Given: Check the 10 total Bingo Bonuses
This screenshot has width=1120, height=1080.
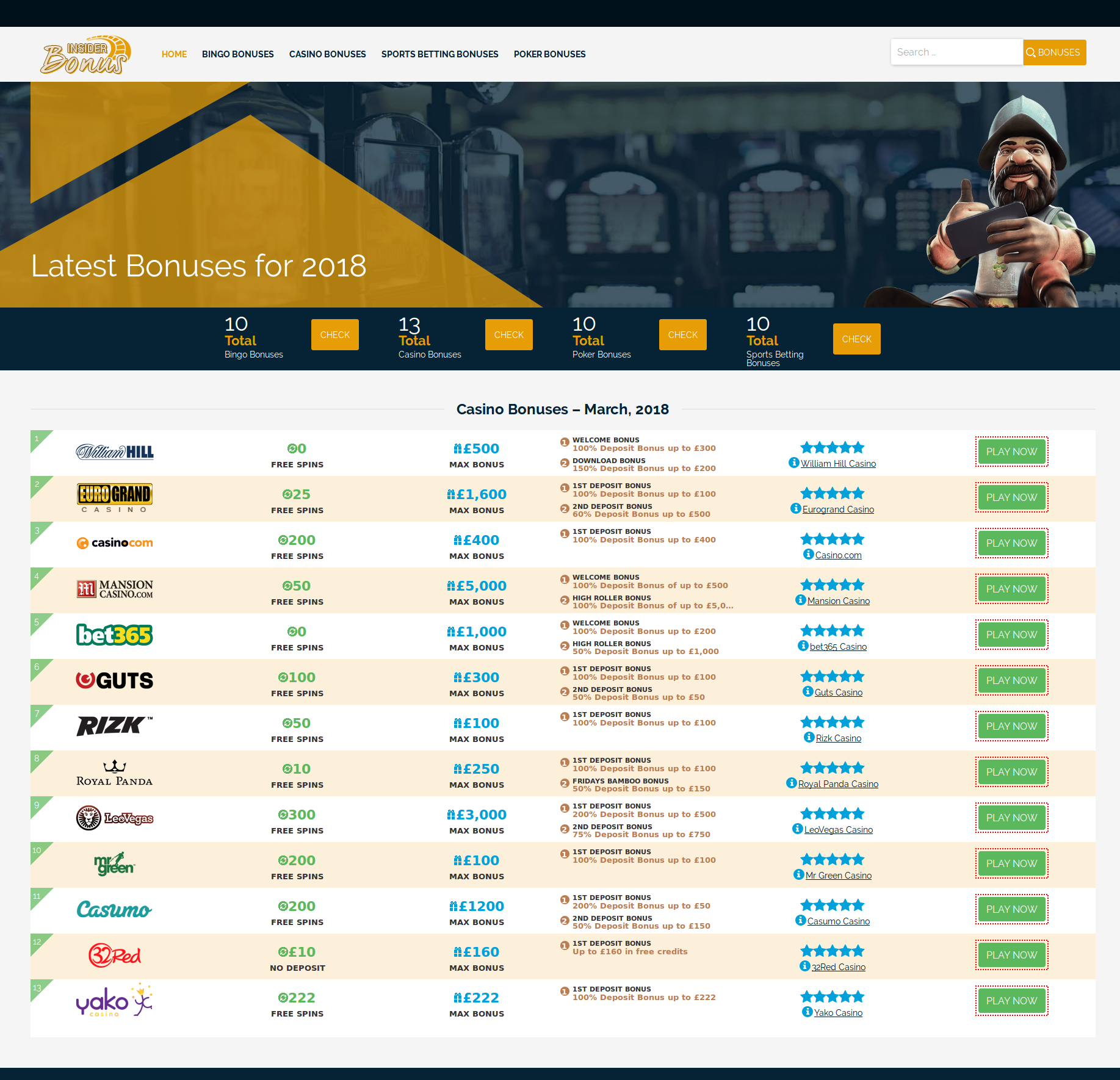Looking at the screenshot, I should 335,335.
